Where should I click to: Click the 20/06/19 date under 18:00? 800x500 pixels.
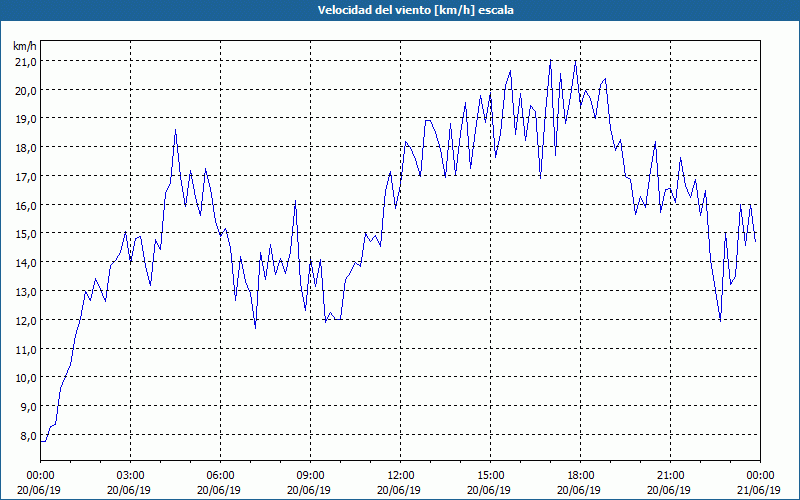point(579,490)
